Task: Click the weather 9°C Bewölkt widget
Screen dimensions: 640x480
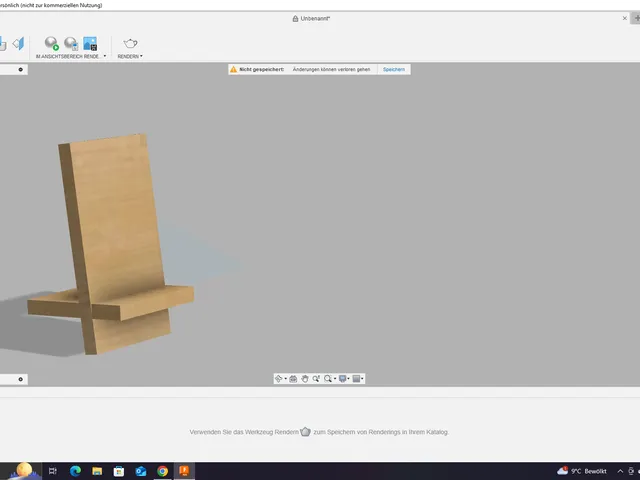Action: 582,471
